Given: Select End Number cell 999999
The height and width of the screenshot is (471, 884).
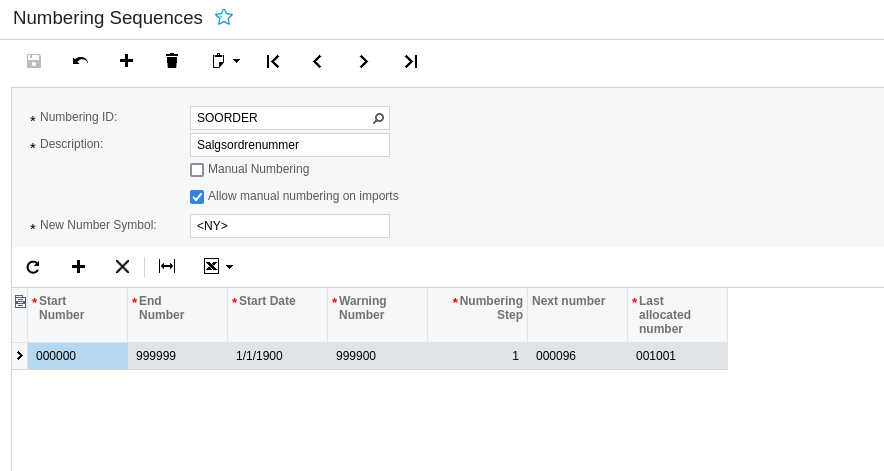Looking at the screenshot, I should tap(178, 356).
